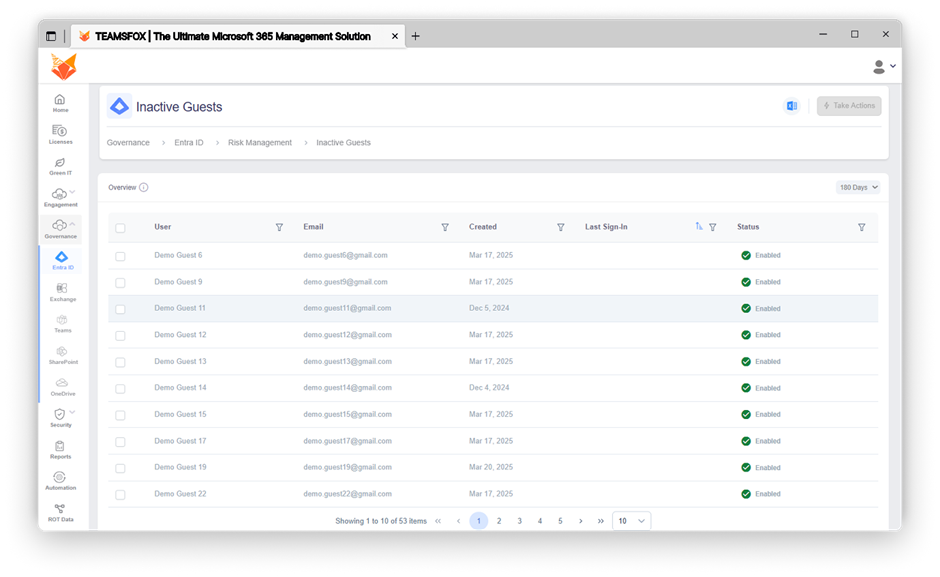Check the Demo Guest 12 row
Image resolution: width=940 pixels, height=577 pixels.
[x=120, y=336]
